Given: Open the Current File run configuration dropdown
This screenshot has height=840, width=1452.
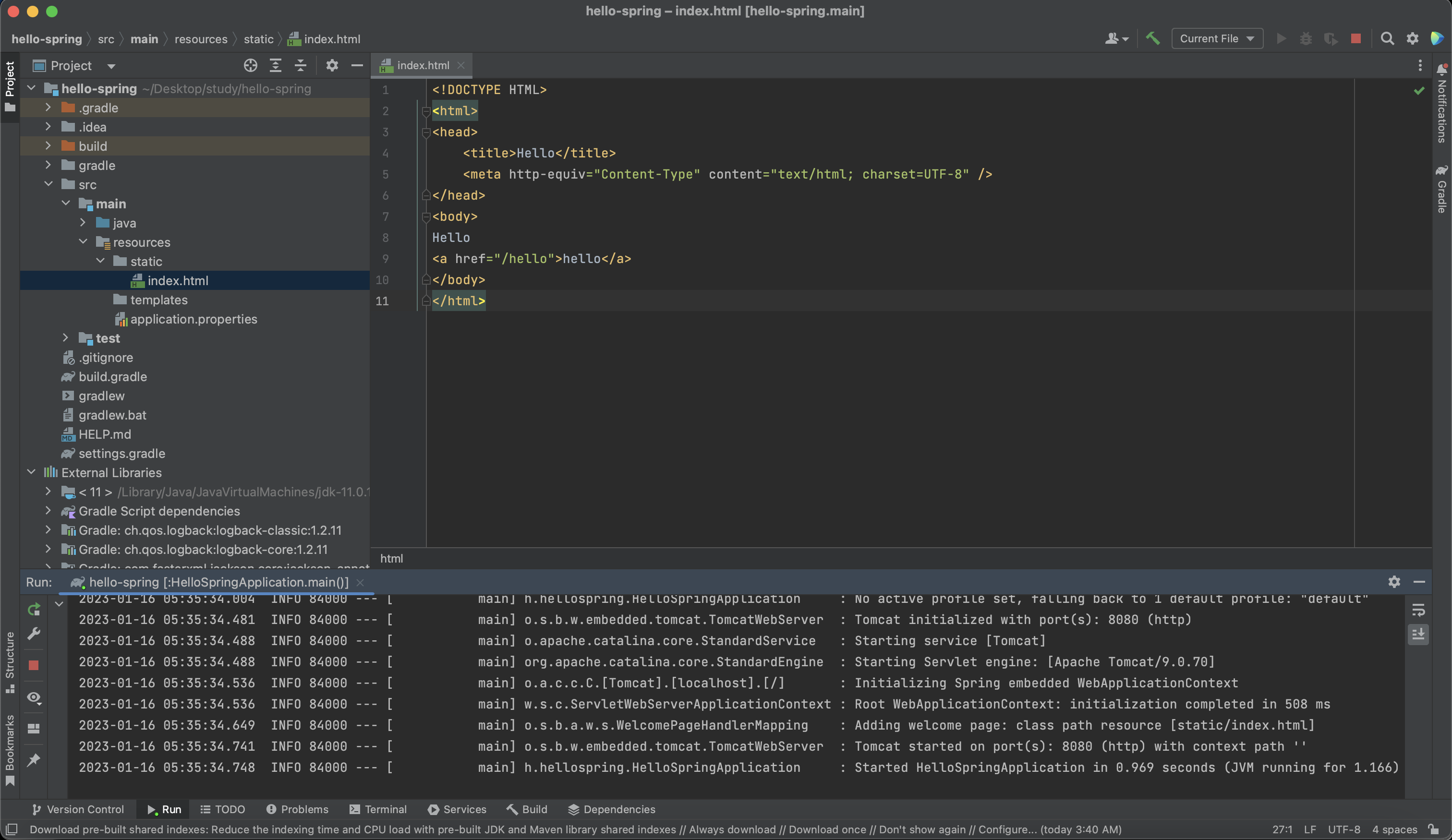Looking at the screenshot, I should coord(1217,38).
